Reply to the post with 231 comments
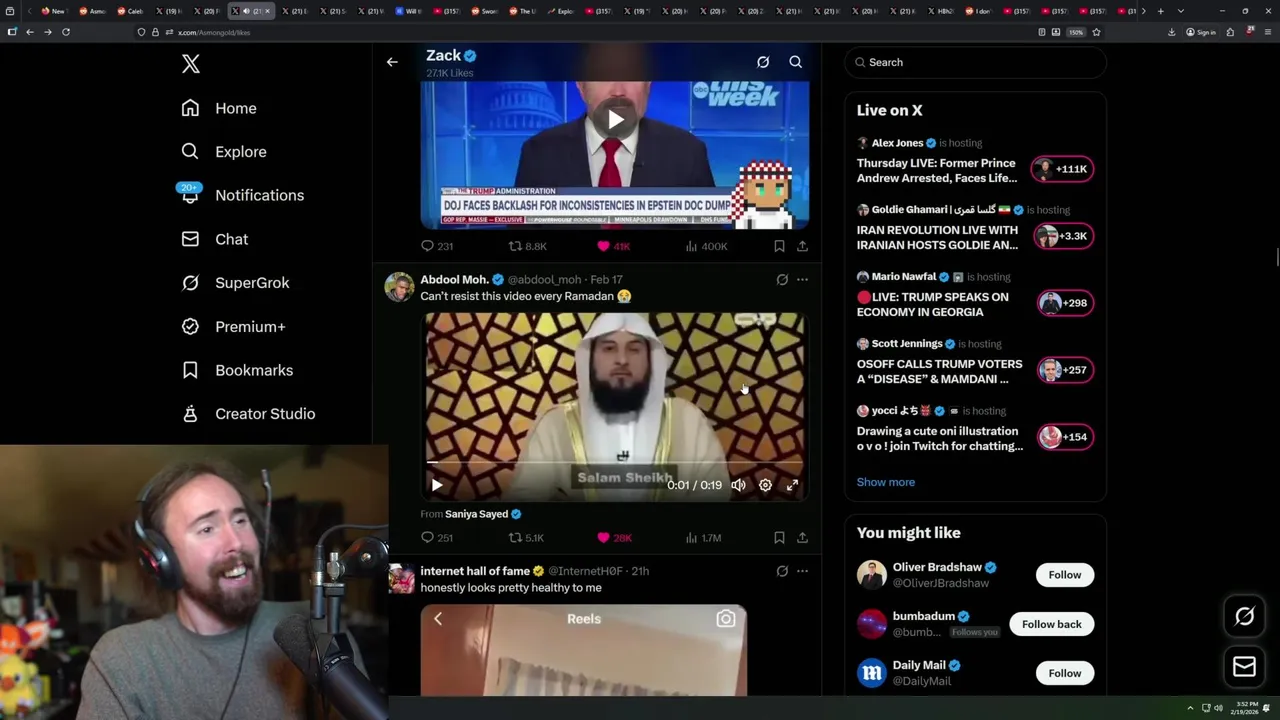Image resolution: width=1280 pixels, height=720 pixels. click(x=437, y=246)
